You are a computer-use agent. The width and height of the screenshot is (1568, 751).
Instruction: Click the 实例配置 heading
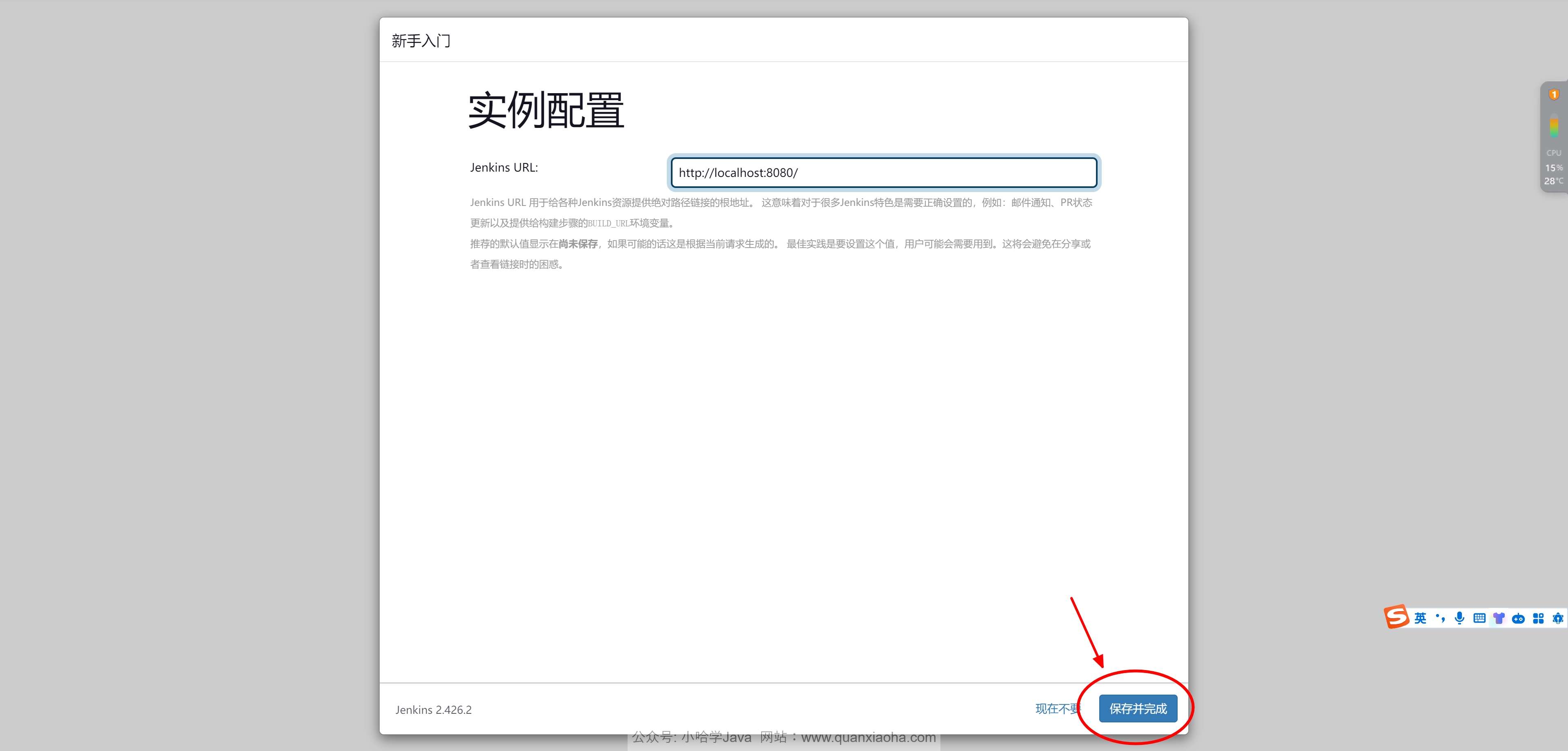(x=546, y=110)
